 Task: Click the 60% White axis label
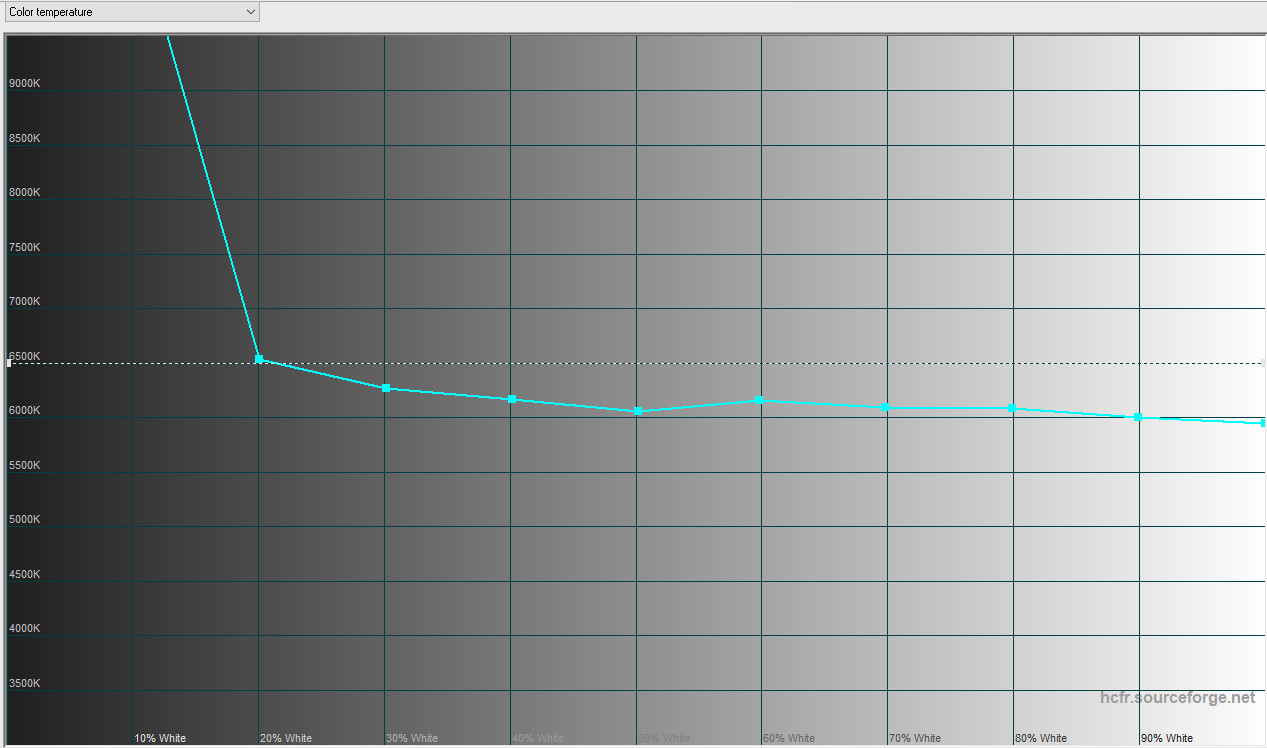click(x=789, y=739)
